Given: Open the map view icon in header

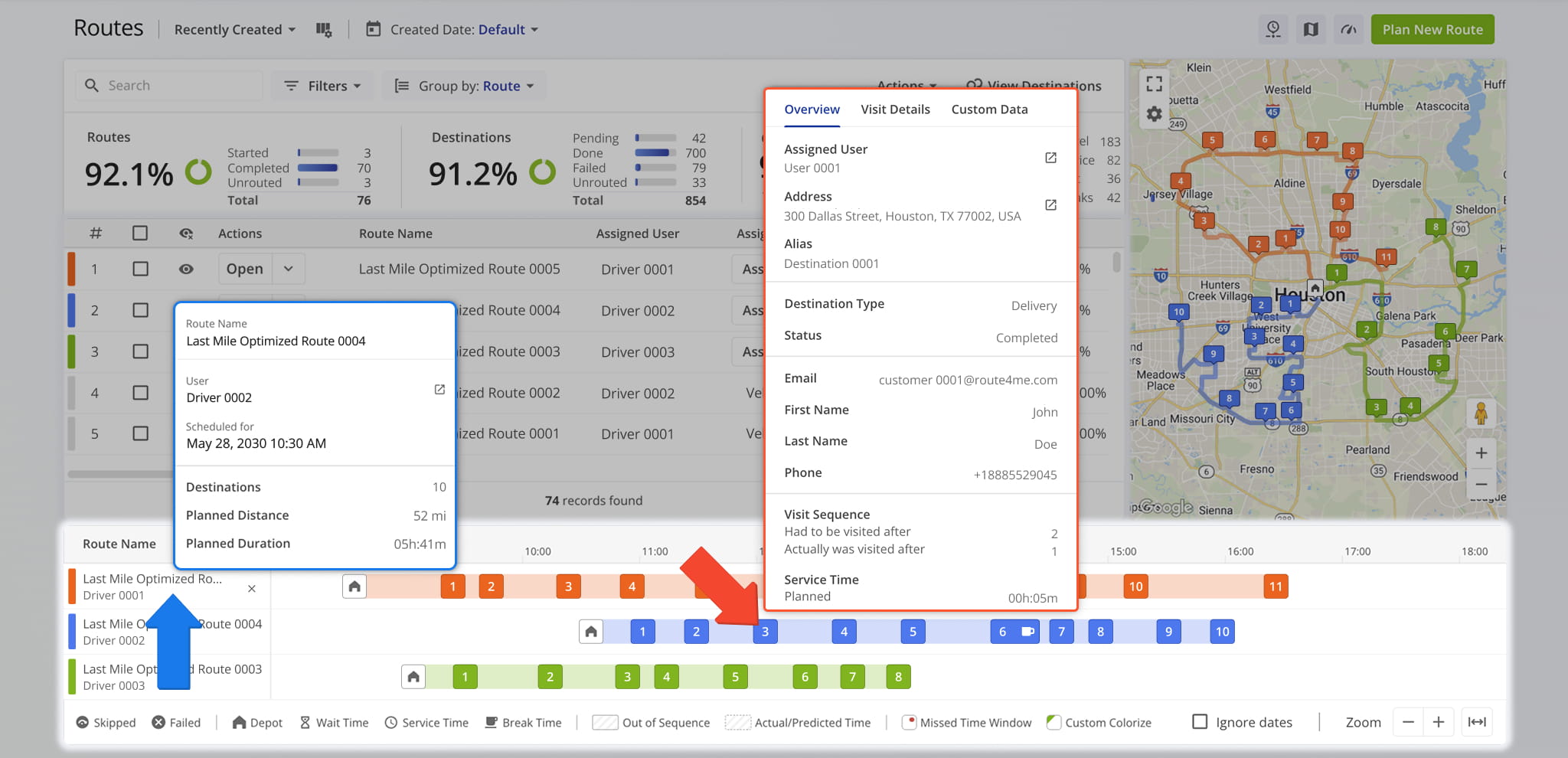Looking at the screenshot, I should [x=1311, y=30].
